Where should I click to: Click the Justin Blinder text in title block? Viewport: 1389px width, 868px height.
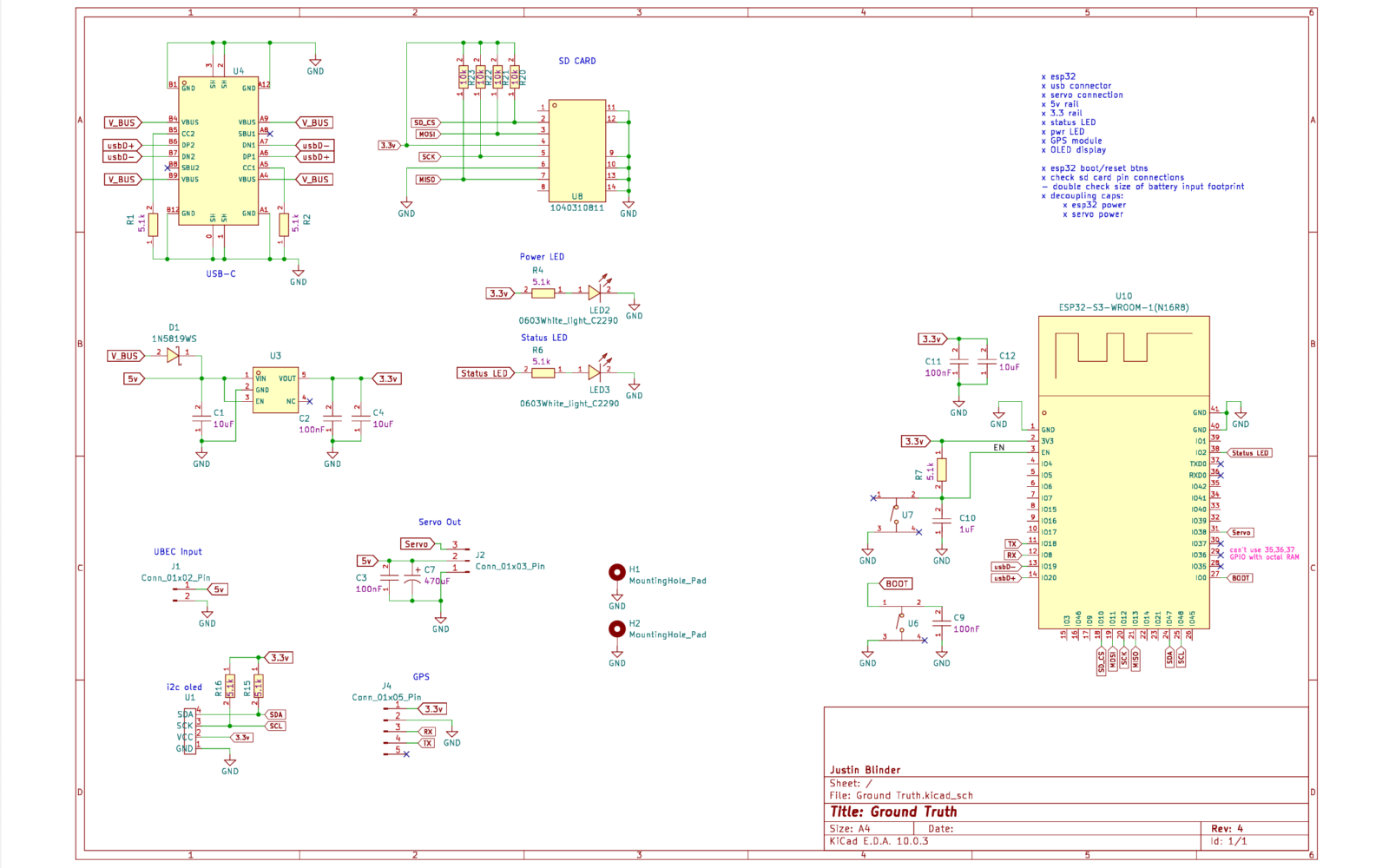click(x=865, y=770)
